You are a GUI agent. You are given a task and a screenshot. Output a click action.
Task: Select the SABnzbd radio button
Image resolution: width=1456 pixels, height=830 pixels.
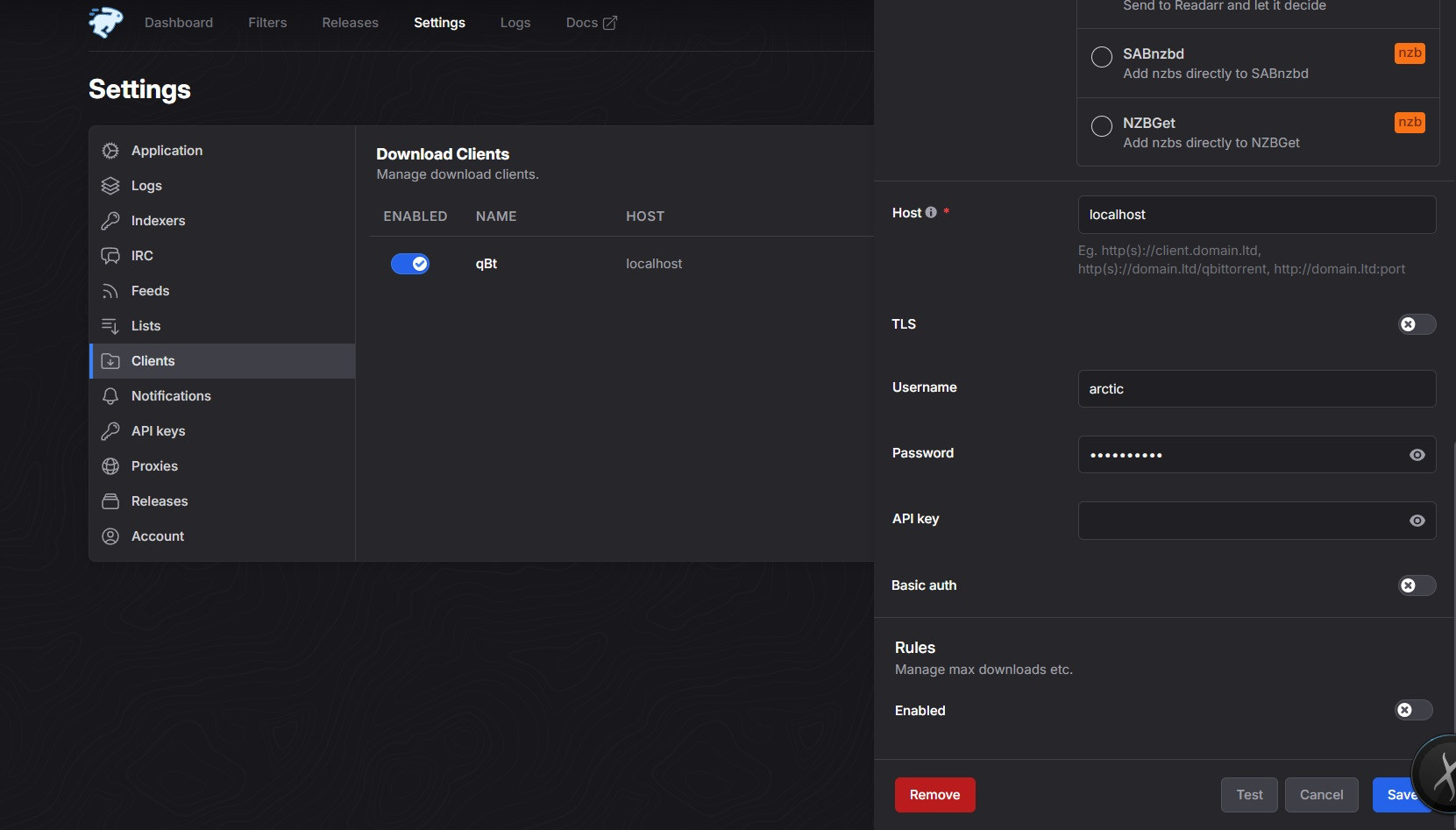(1102, 57)
